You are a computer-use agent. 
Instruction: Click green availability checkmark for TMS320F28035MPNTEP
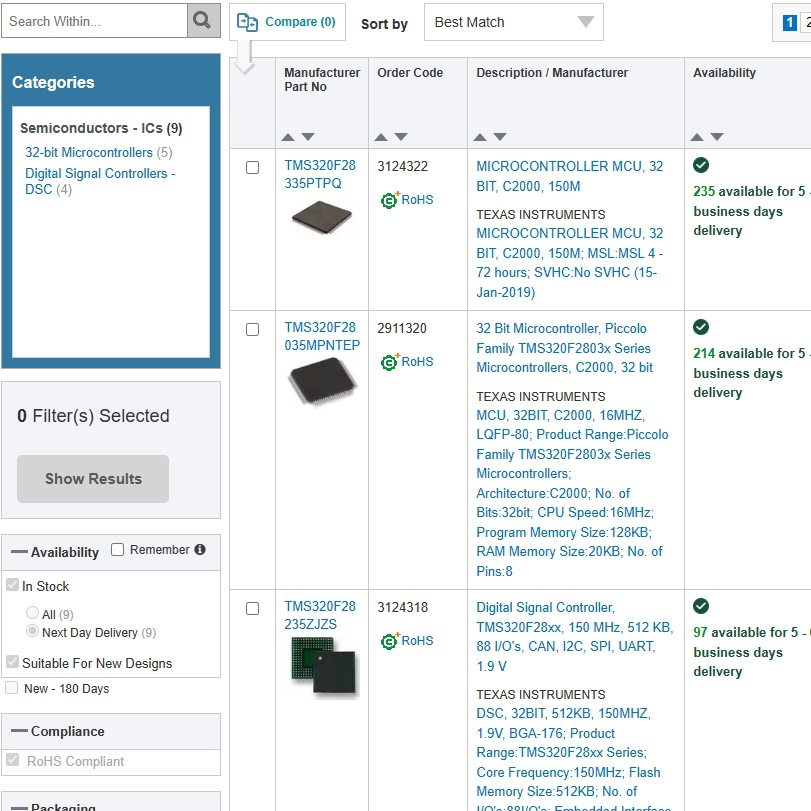(701, 327)
